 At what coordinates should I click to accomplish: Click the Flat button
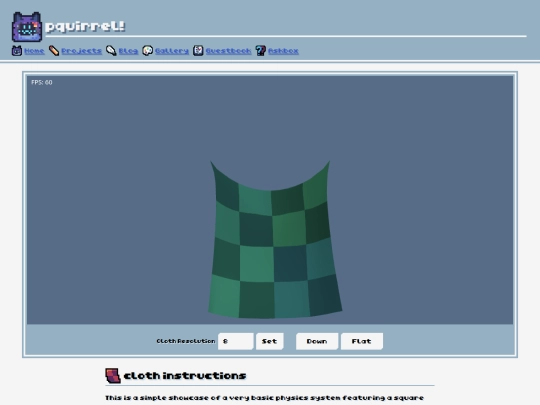coord(362,341)
